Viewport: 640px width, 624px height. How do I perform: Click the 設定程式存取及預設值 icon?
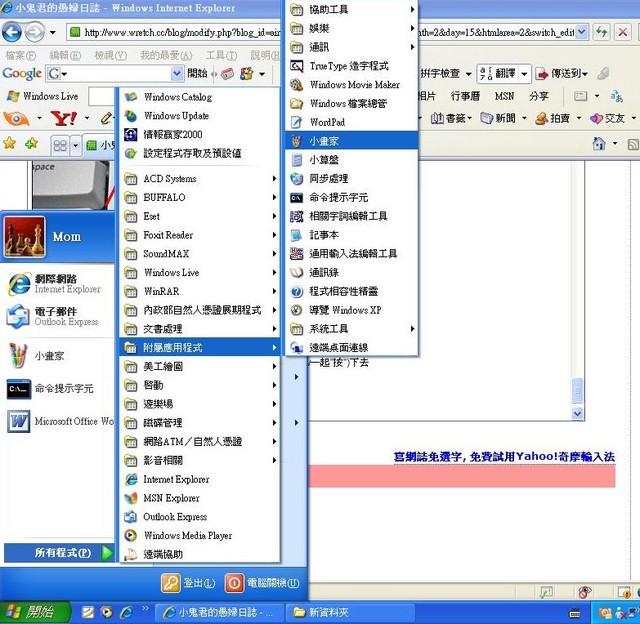coord(131,153)
